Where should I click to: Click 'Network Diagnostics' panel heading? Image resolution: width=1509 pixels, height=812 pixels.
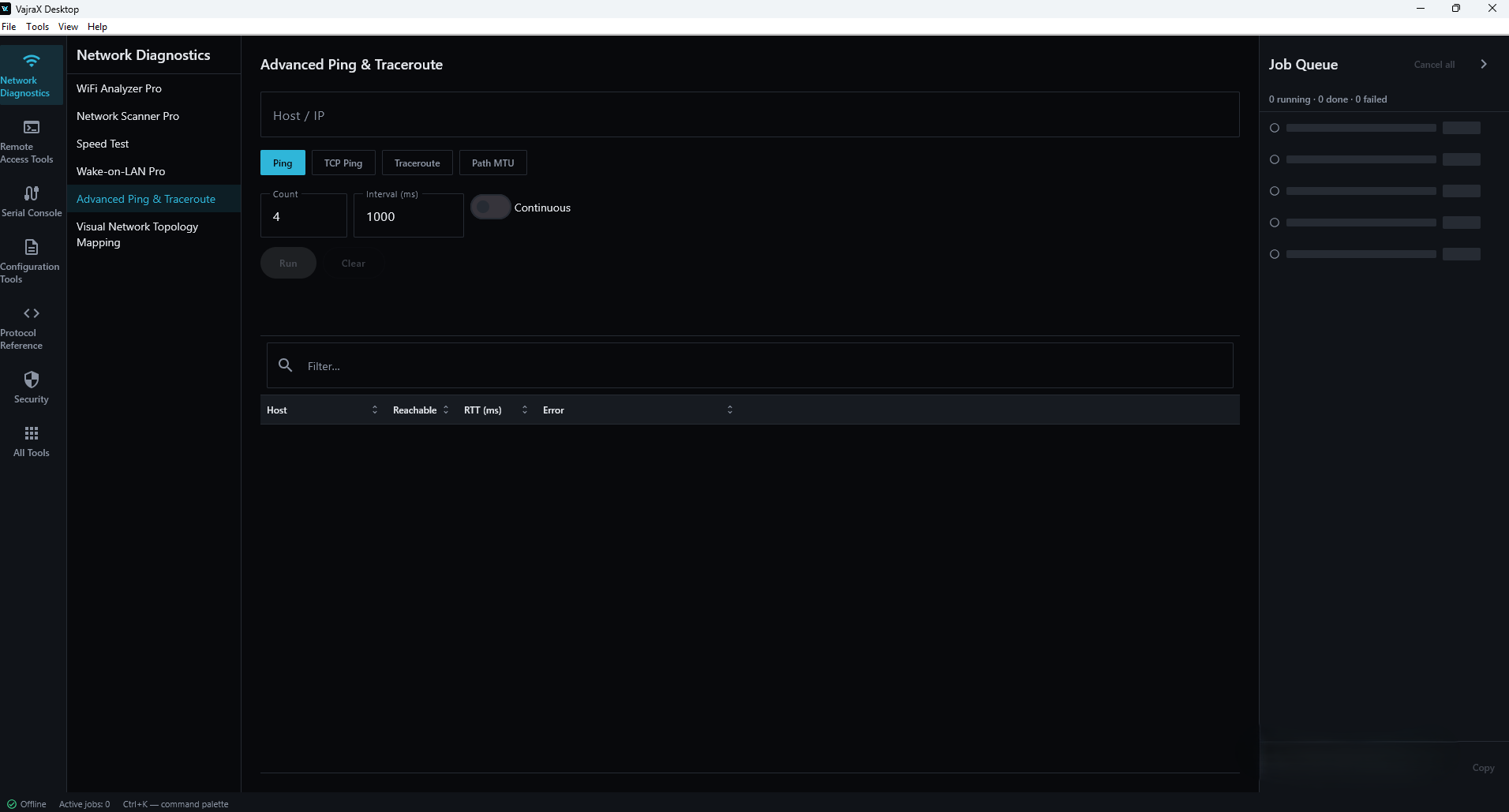144,55
